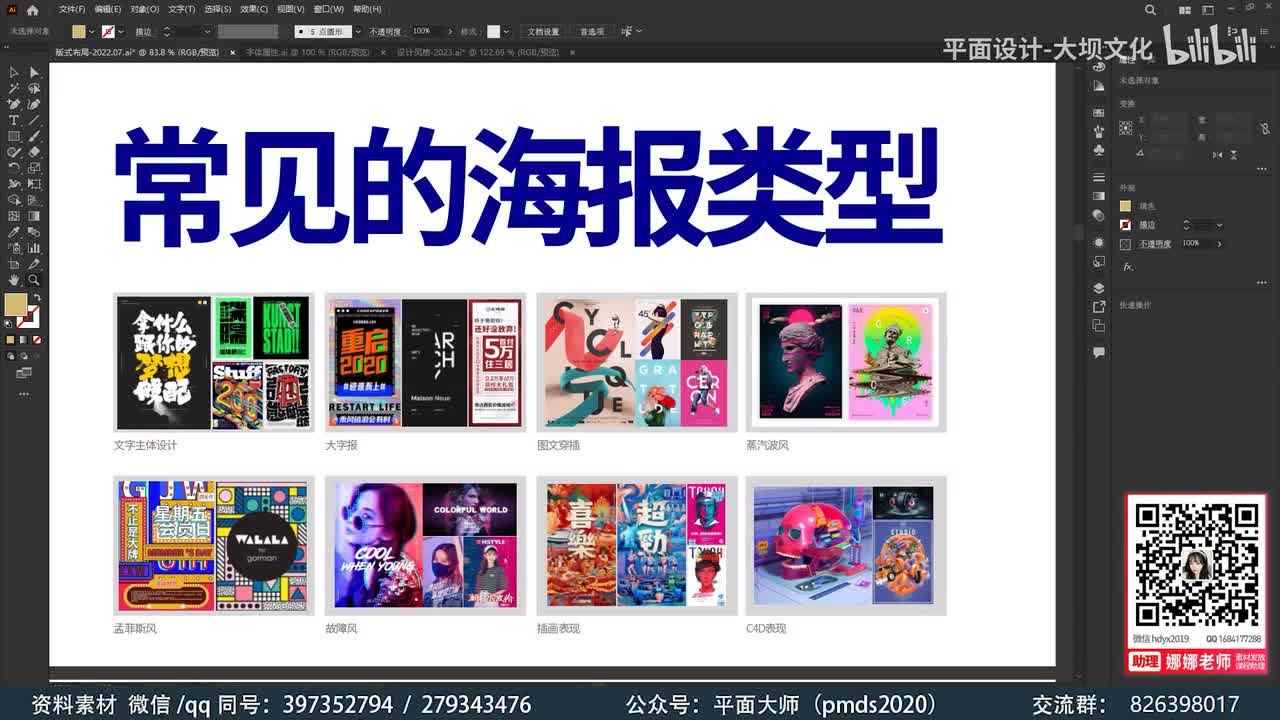Select the Line Segment tool
This screenshot has height=720, width=1280.
34,120
